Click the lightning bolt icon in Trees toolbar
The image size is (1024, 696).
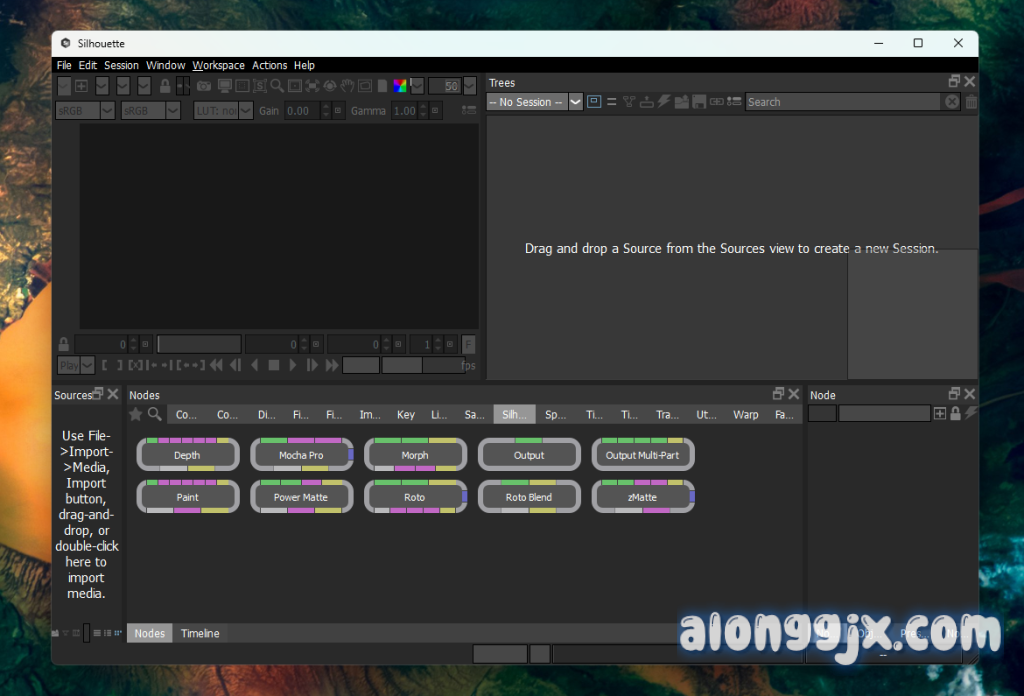663,102
